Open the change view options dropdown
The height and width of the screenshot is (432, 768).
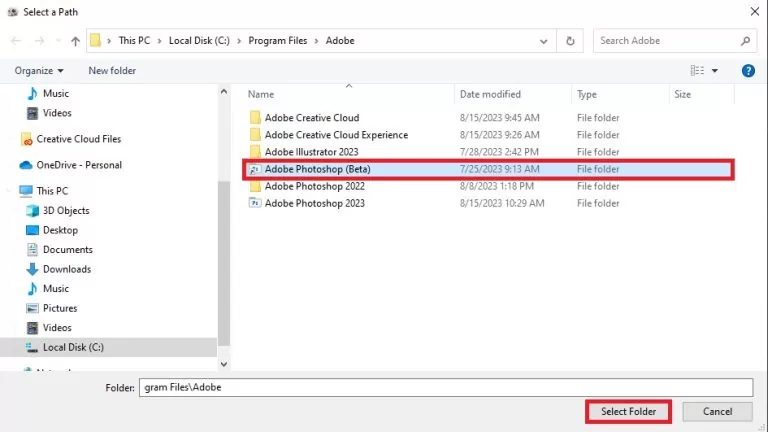(715, 71)
